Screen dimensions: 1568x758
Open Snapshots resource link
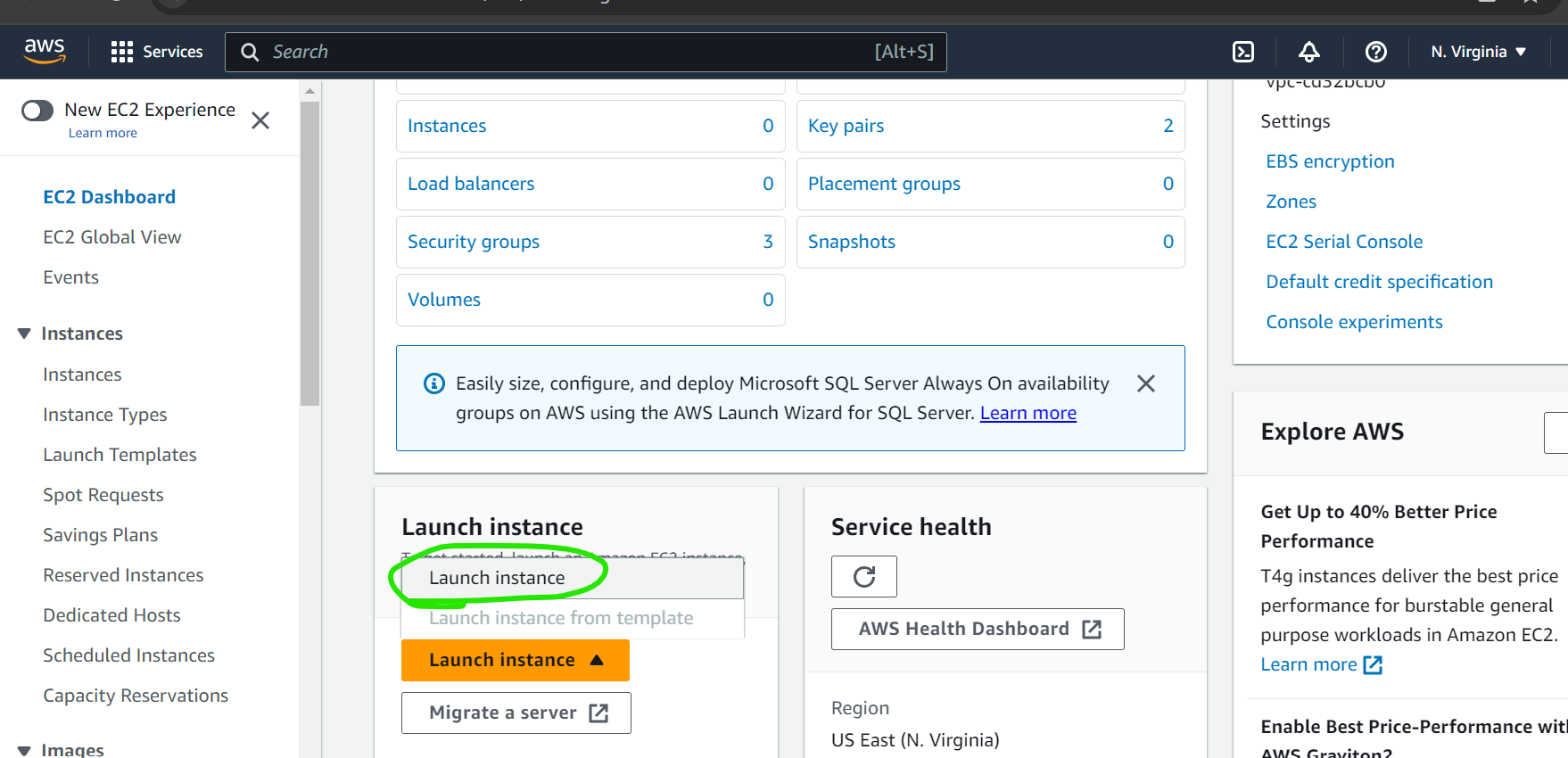(852, 242)
